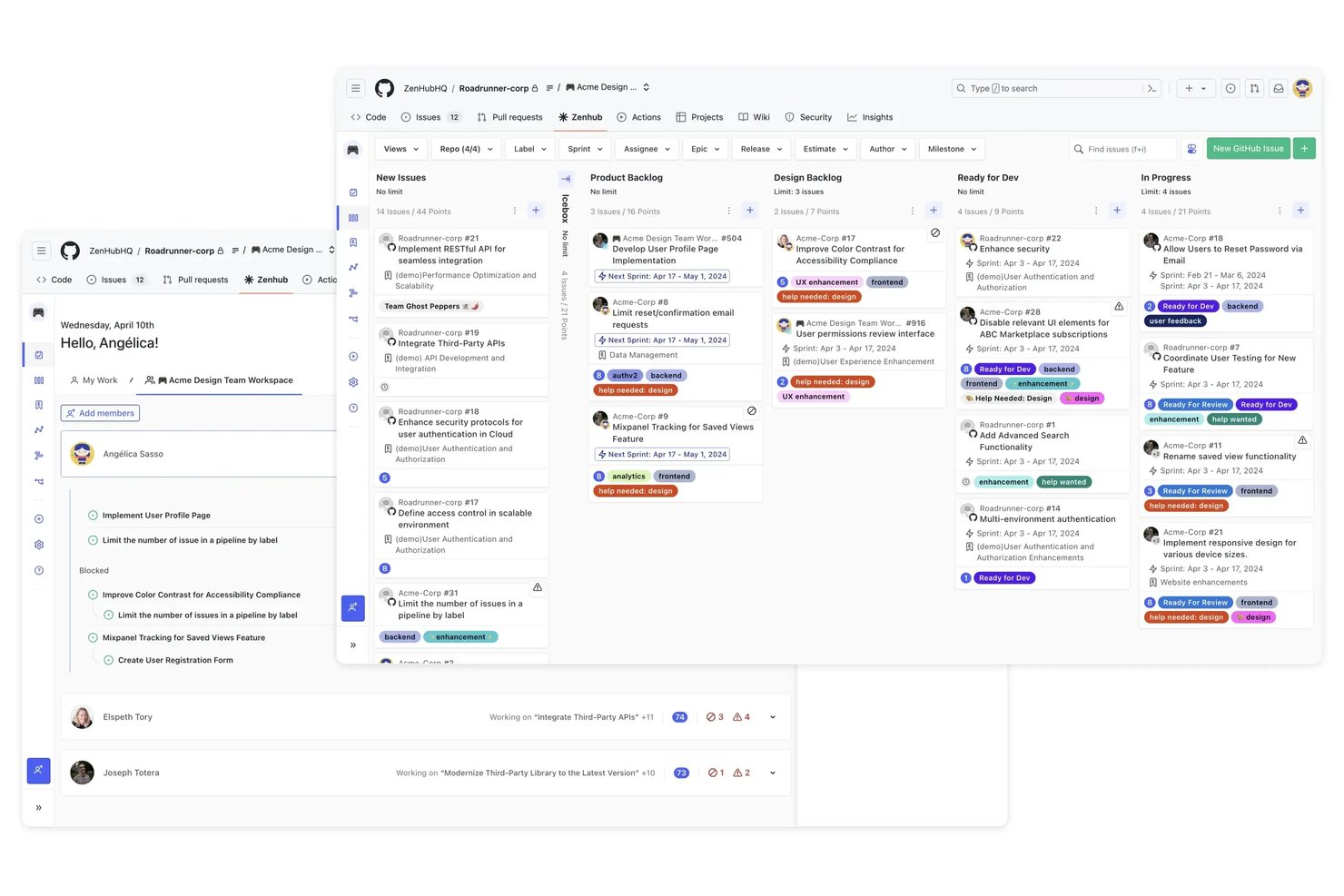Screen dimensions: 1344x896
Task: Click the 'user feedback' label on Acme-Corp #18
Action: 1175,321
